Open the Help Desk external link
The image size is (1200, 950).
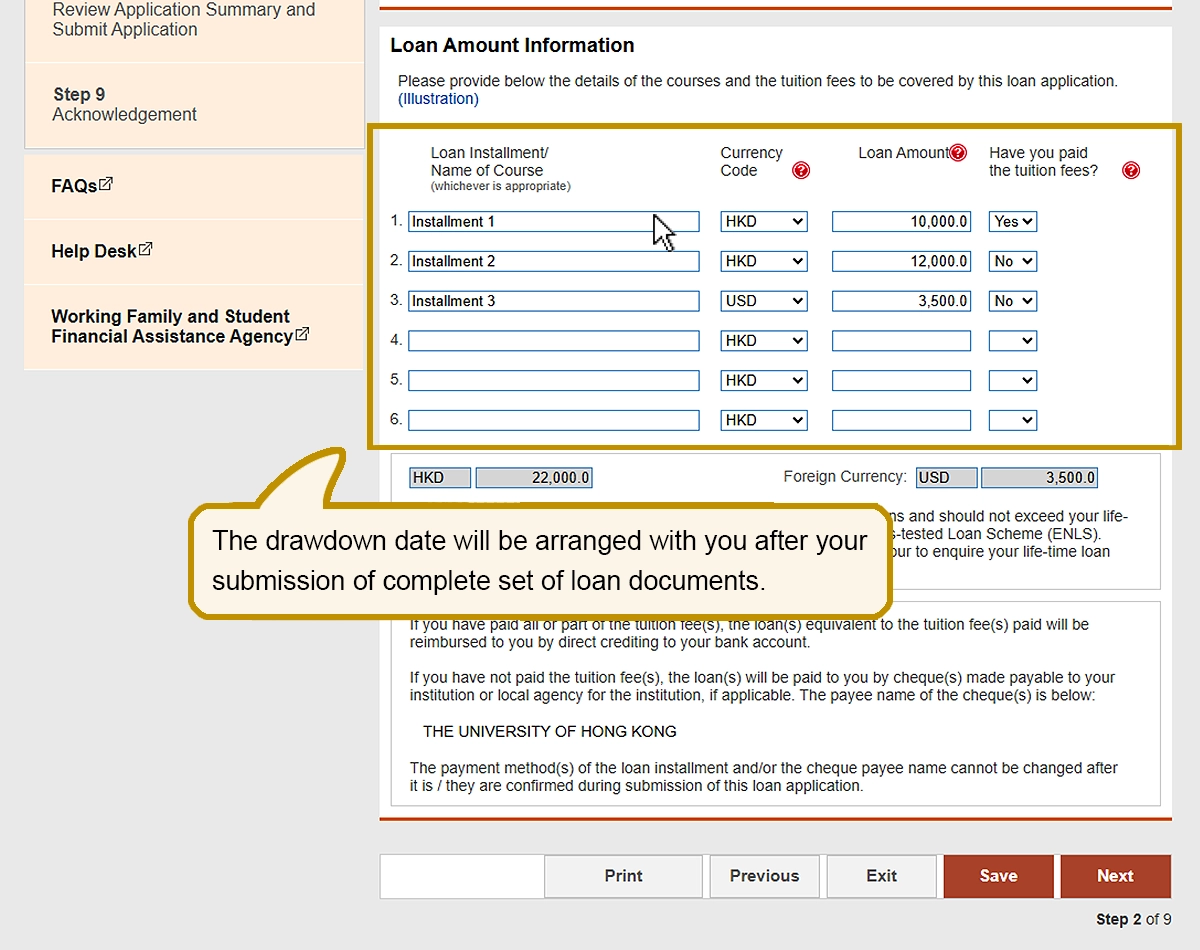(x=101, y=251)
